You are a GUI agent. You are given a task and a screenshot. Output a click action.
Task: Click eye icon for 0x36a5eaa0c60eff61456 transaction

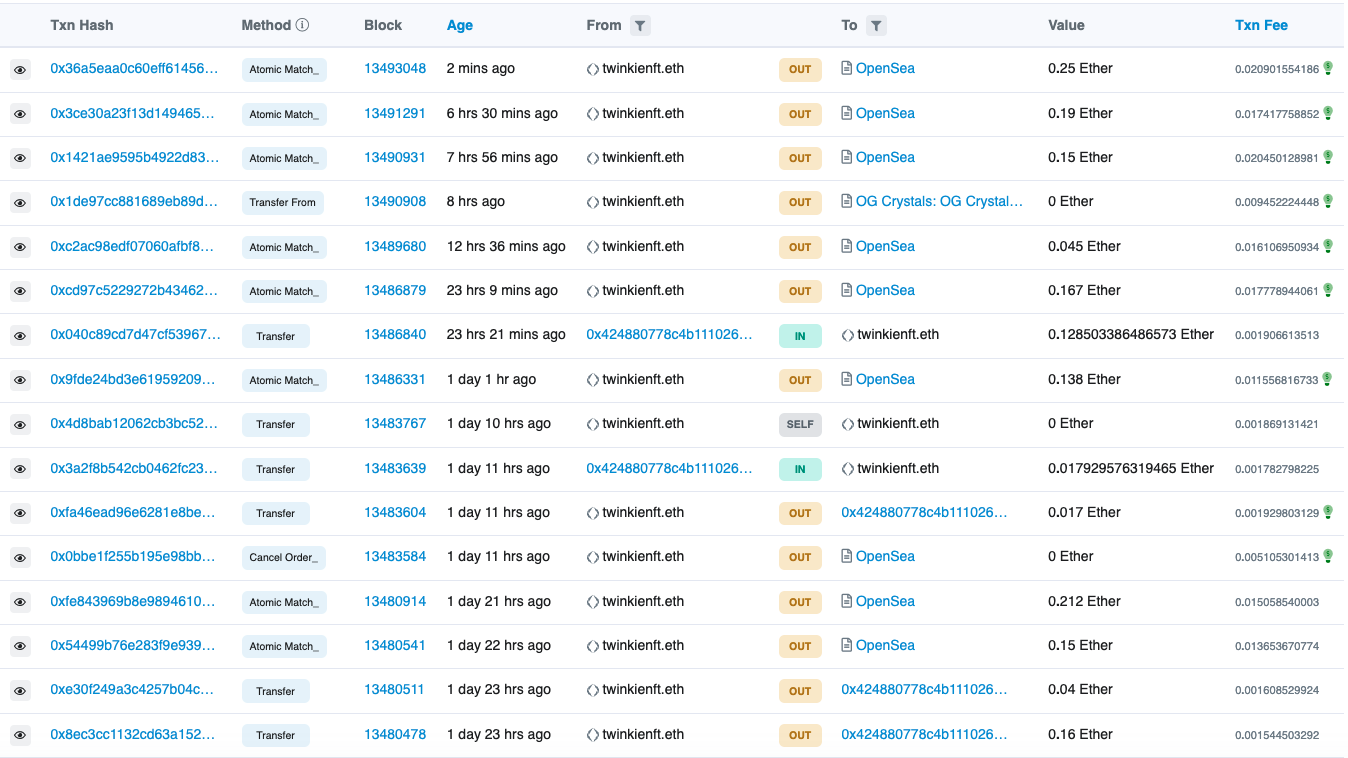[x=20, y=70]
